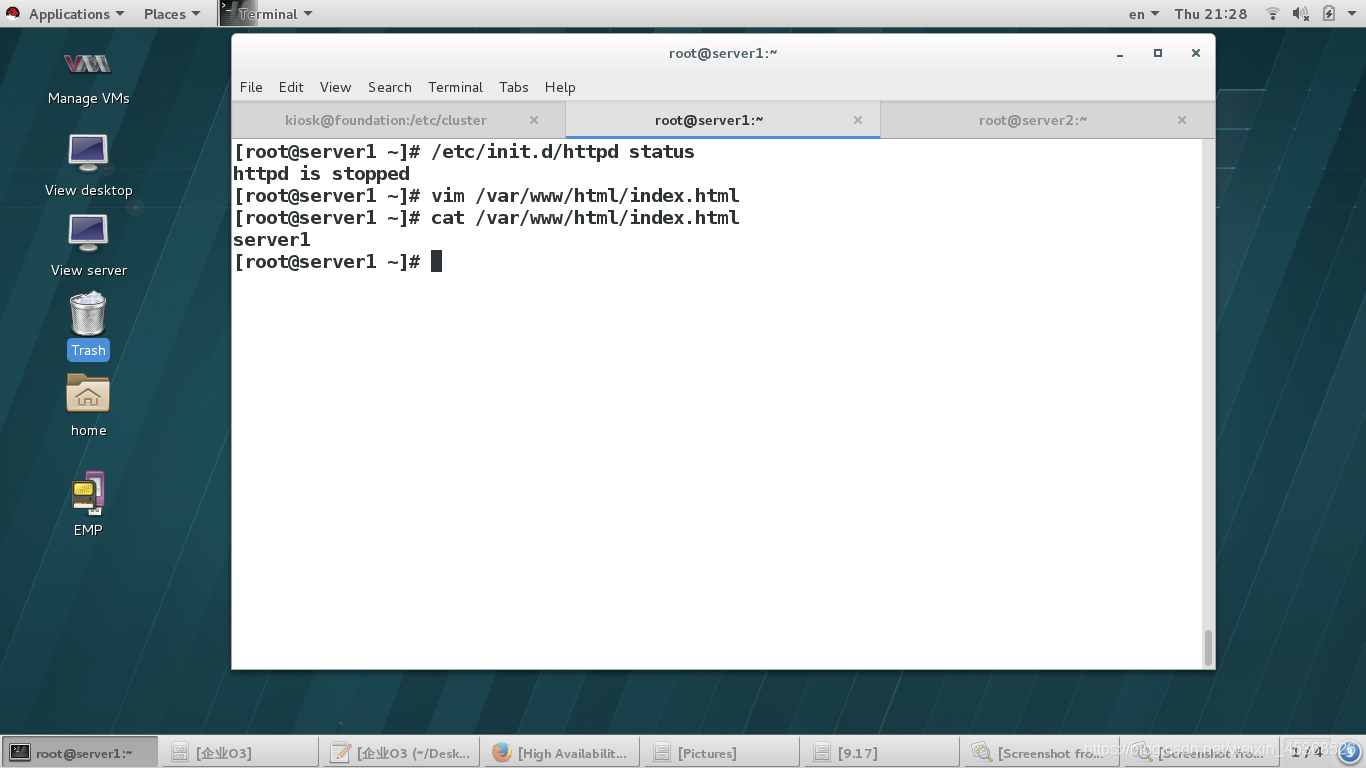Screen dimensions: 1366x768
Task: Select taskbar item [9.17]
Action: click(882, 753)
